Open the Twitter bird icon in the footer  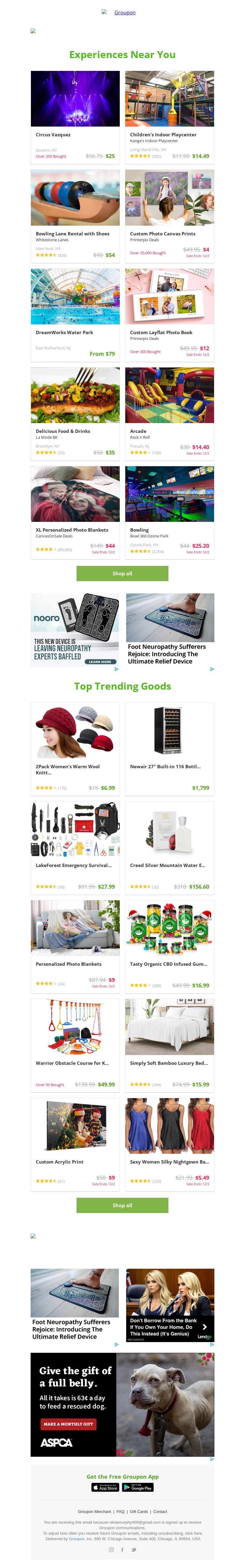[134, 1550]
